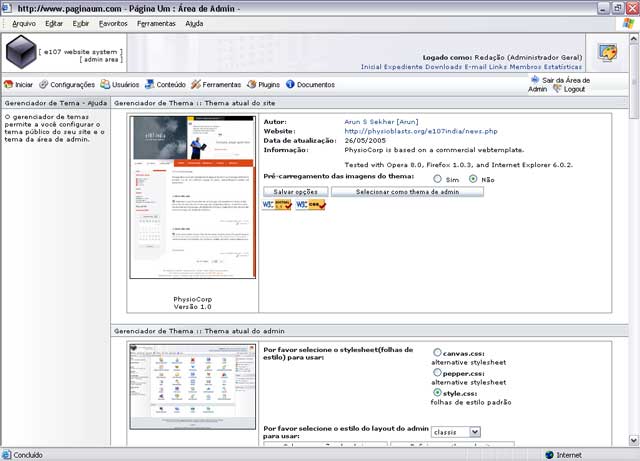Click the Iniciar home icon

click(8, 84)
